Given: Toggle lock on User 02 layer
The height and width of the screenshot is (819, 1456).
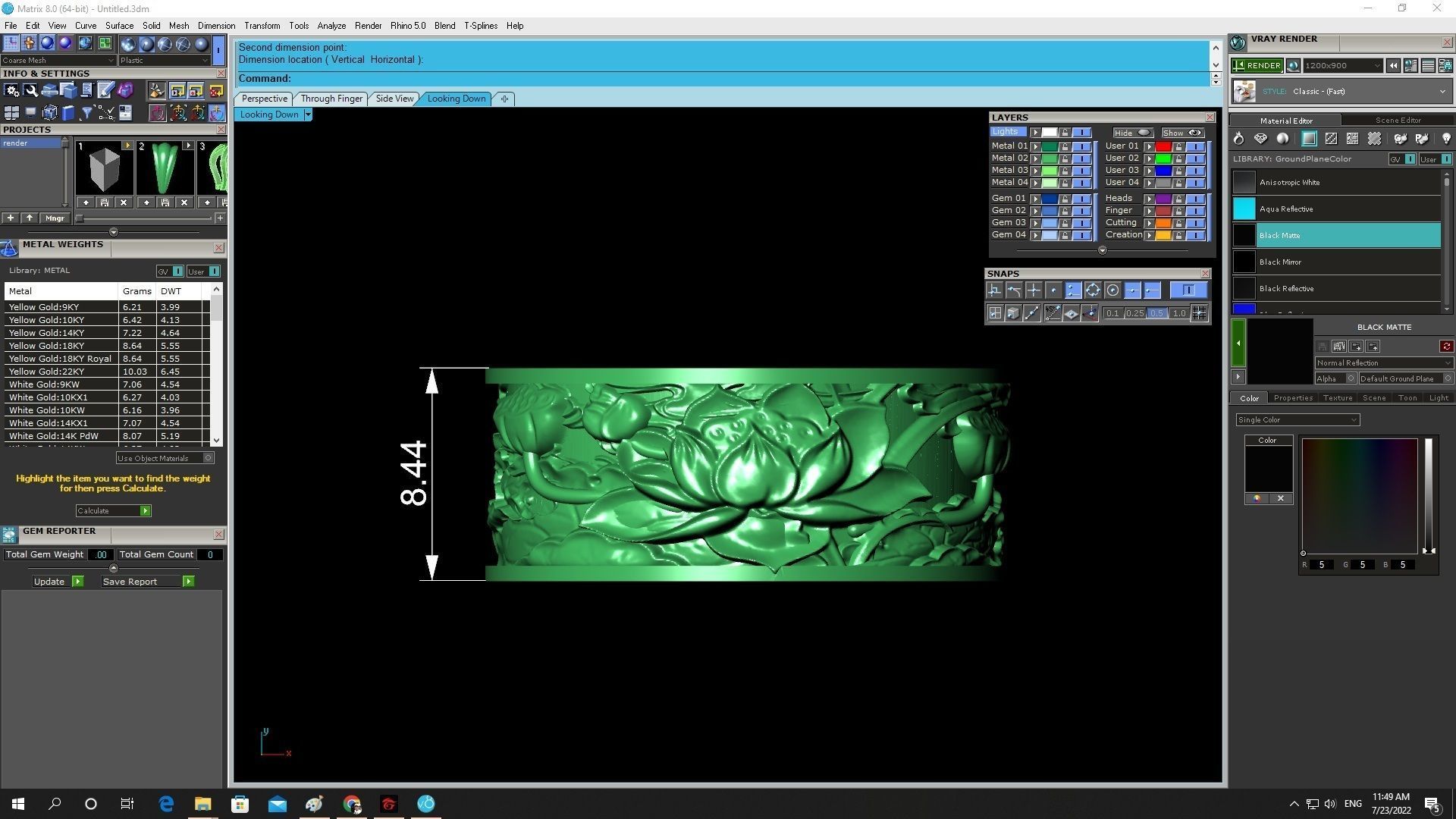Looking at the screenshot, I should 1178,159.
